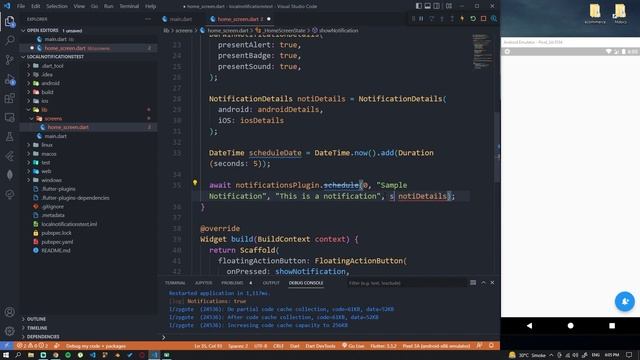640x360 pixels.
Task: Open the Extensions view
Action: tap(9, 98)
